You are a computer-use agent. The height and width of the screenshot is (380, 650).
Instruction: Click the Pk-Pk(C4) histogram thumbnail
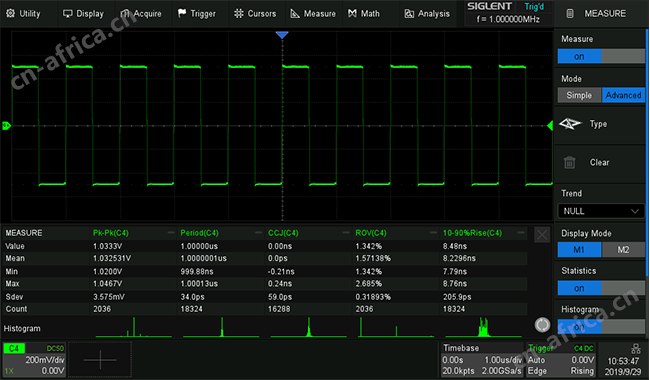coord(133,327)
